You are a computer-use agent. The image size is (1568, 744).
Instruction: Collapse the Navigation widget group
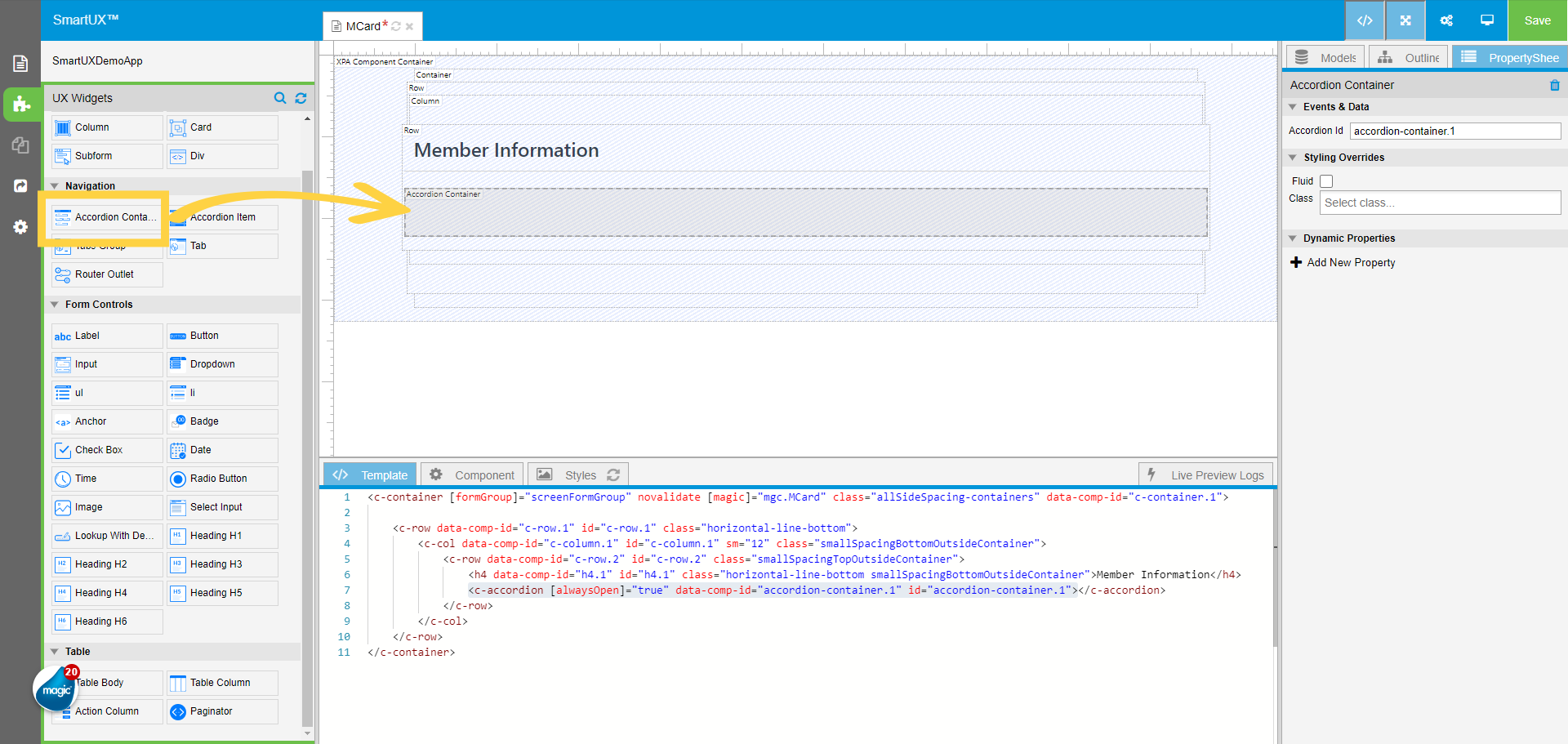[x=55, y=186]
